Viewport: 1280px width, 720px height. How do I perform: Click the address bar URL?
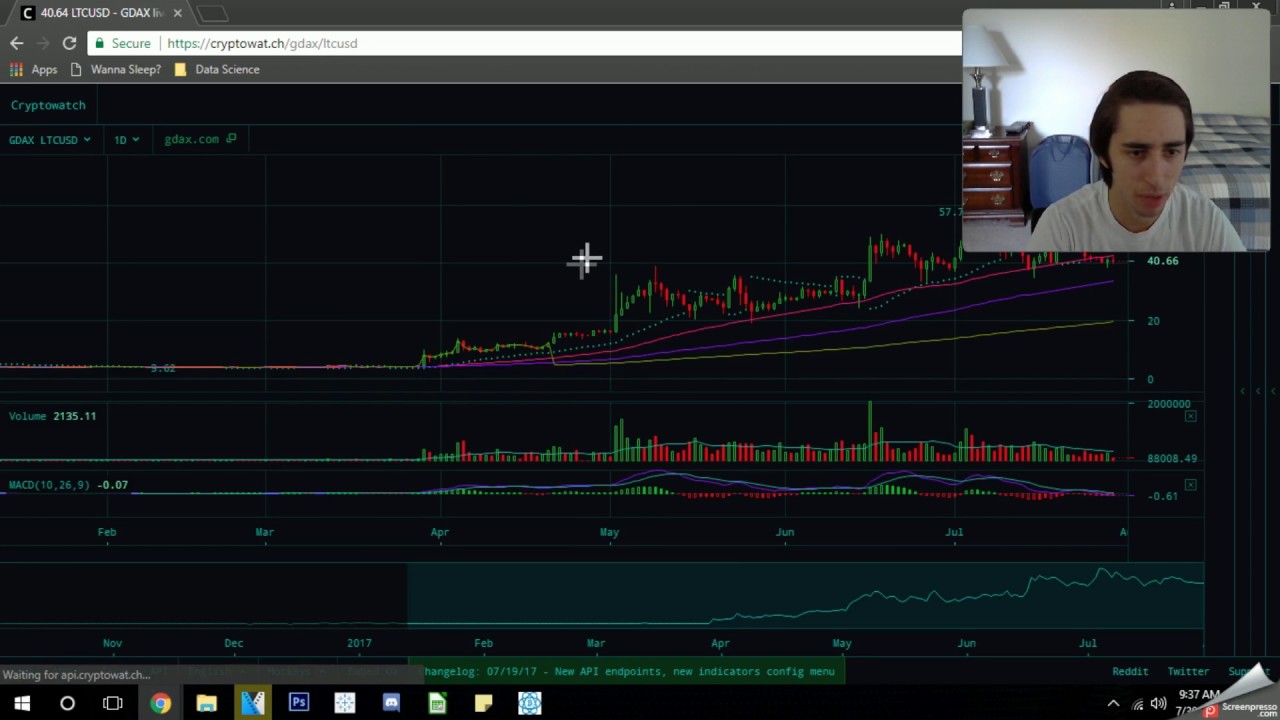(x=262, y=43)
